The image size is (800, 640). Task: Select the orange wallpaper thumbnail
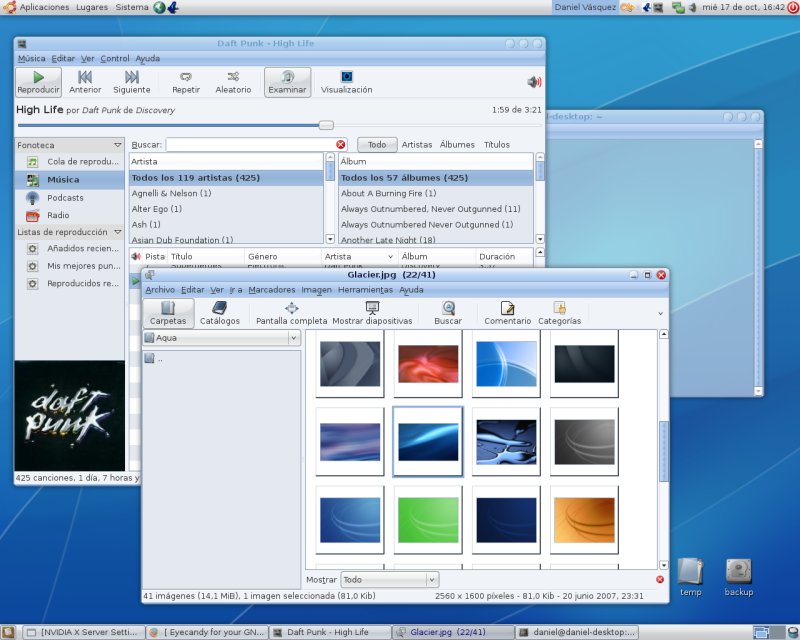pyautogui.click(x=584, y=520)
